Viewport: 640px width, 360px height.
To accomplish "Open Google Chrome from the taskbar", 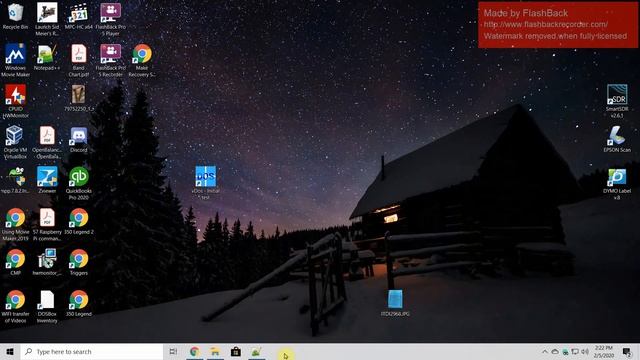I will click(x=195, y=351).
